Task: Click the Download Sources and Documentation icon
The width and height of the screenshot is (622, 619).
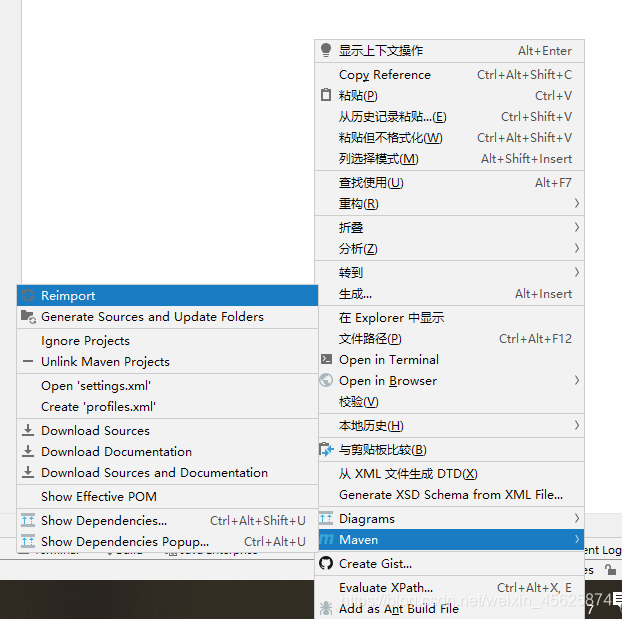Action: 28,473
